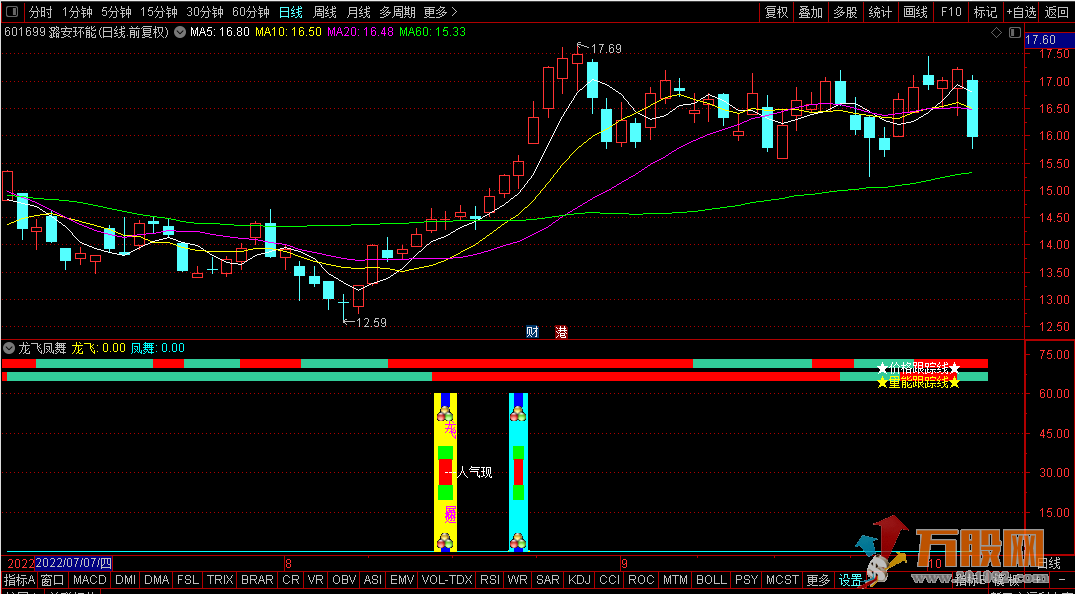Screen dimensions: 1075x594
Task: Switch indicator to BRAR
Action: coord(257,580)
